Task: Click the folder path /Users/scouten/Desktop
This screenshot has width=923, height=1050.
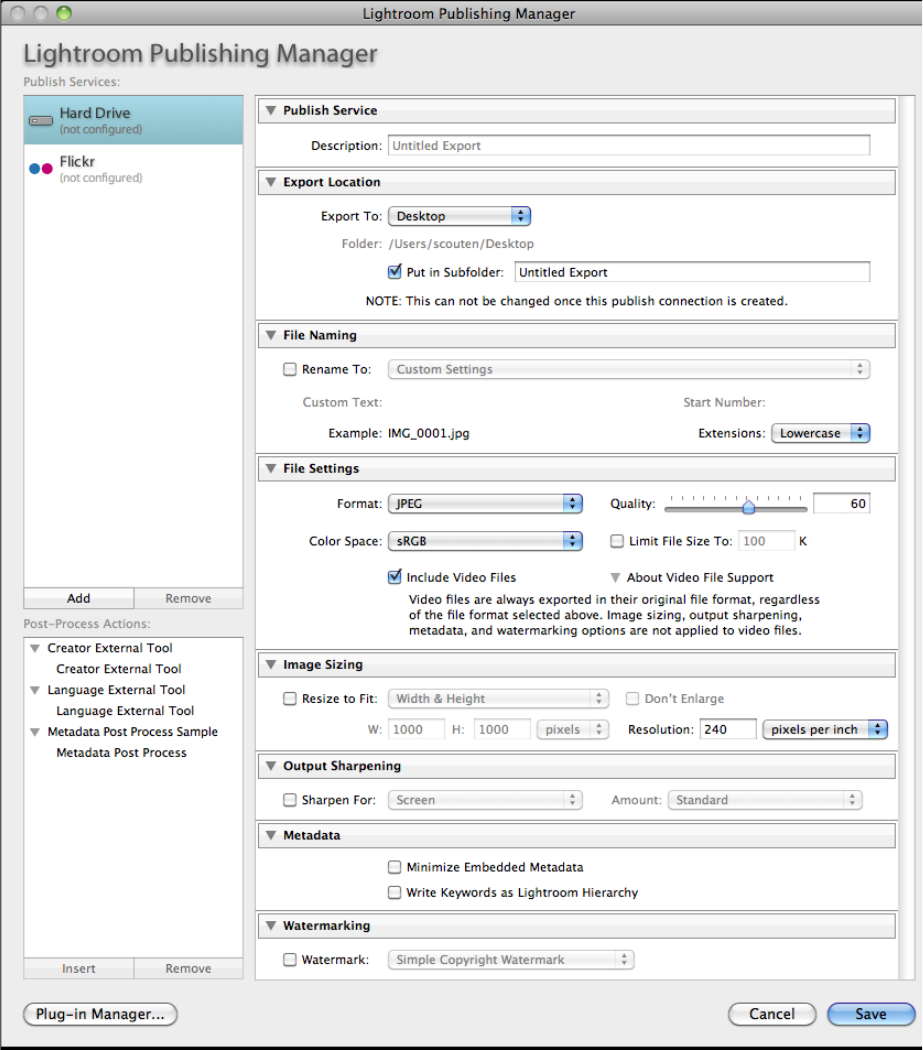Action: [461, 244]
